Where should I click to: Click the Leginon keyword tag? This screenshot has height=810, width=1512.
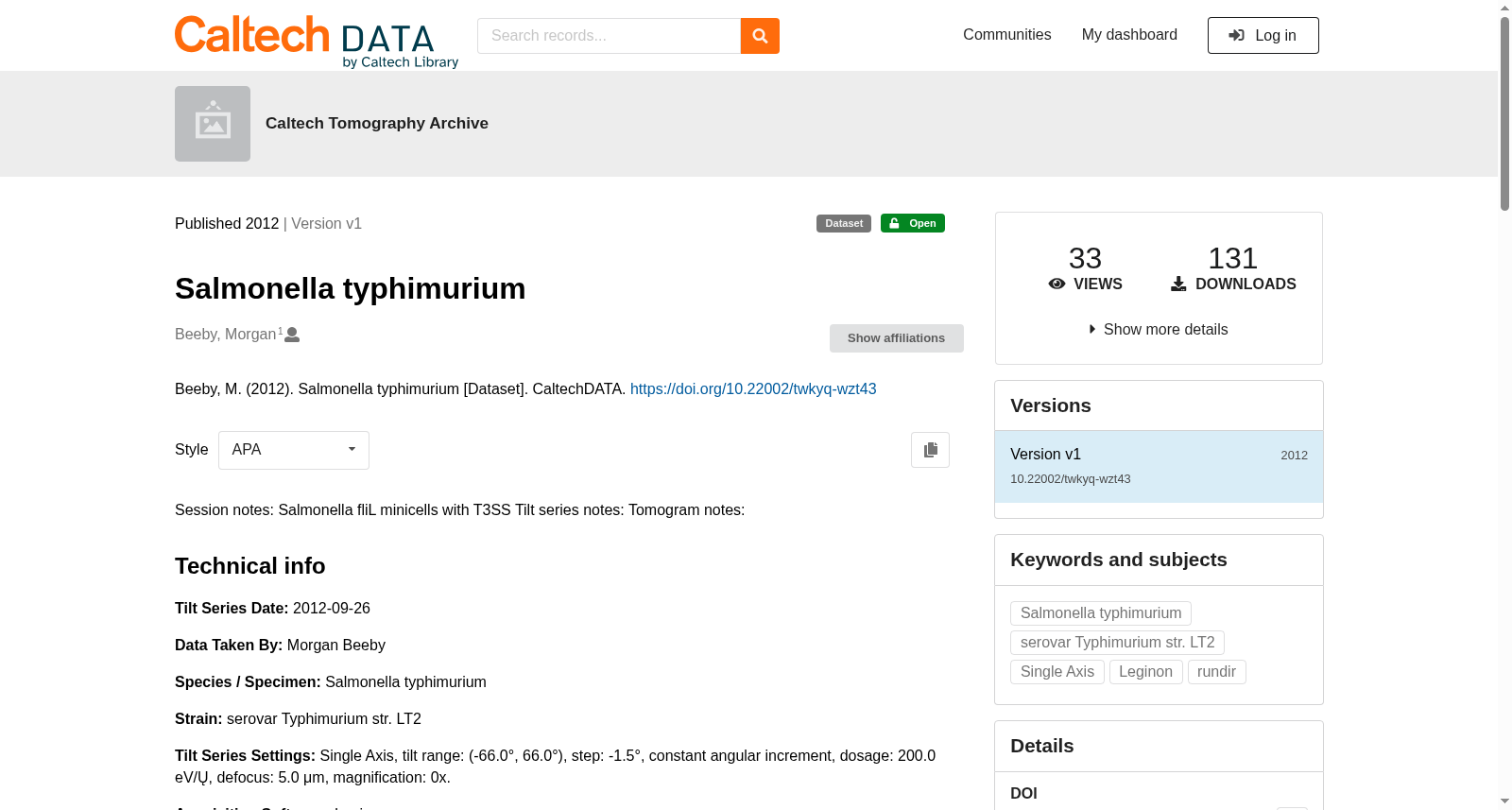[1145, 672]
